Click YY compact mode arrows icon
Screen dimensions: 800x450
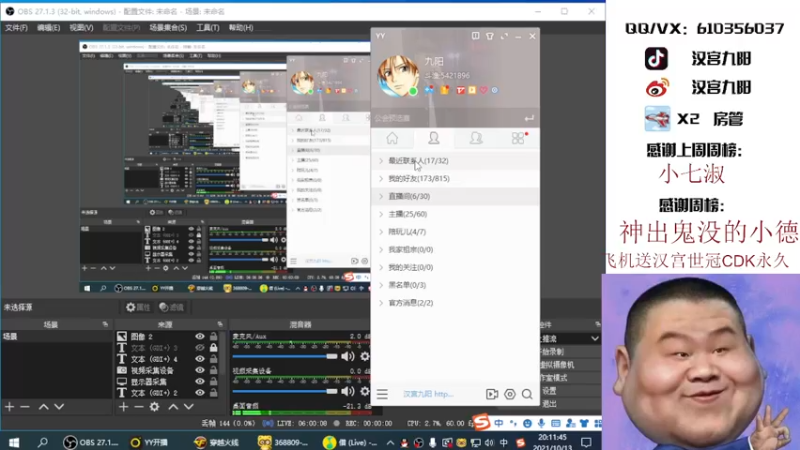tap(504, 36)
